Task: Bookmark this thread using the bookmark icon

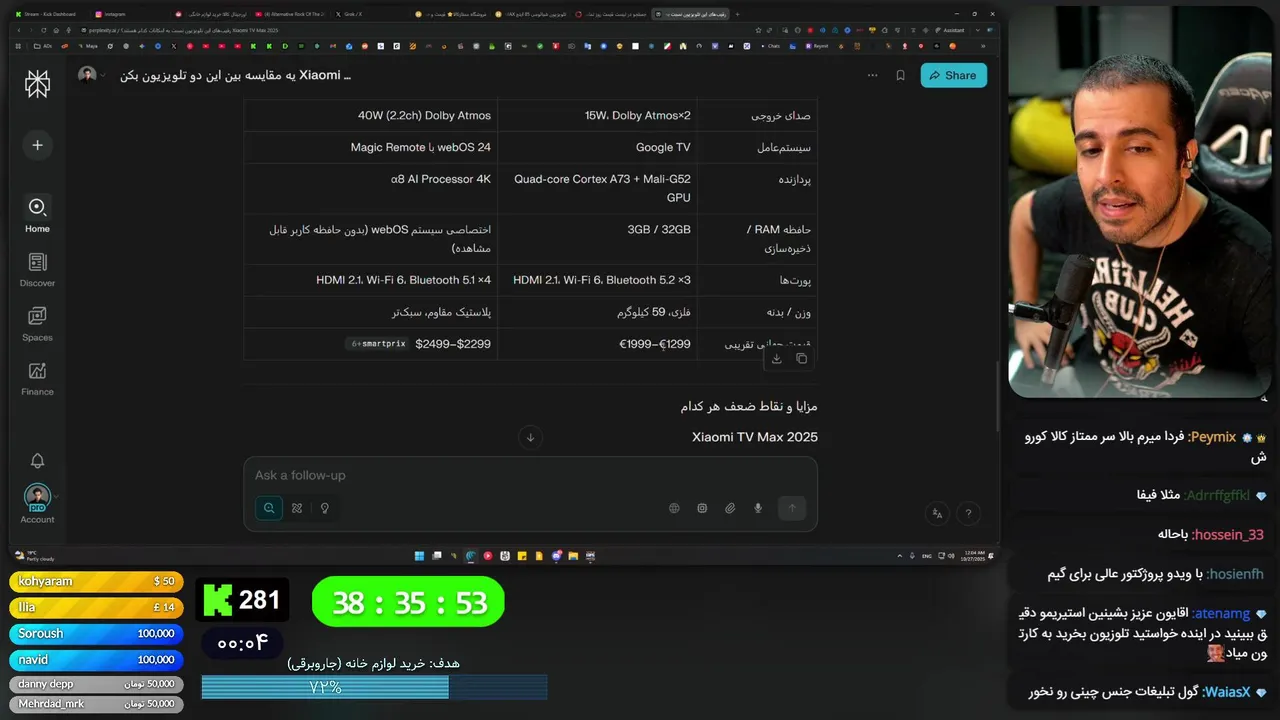Action: pyautogui.click(x=900, y=75)
